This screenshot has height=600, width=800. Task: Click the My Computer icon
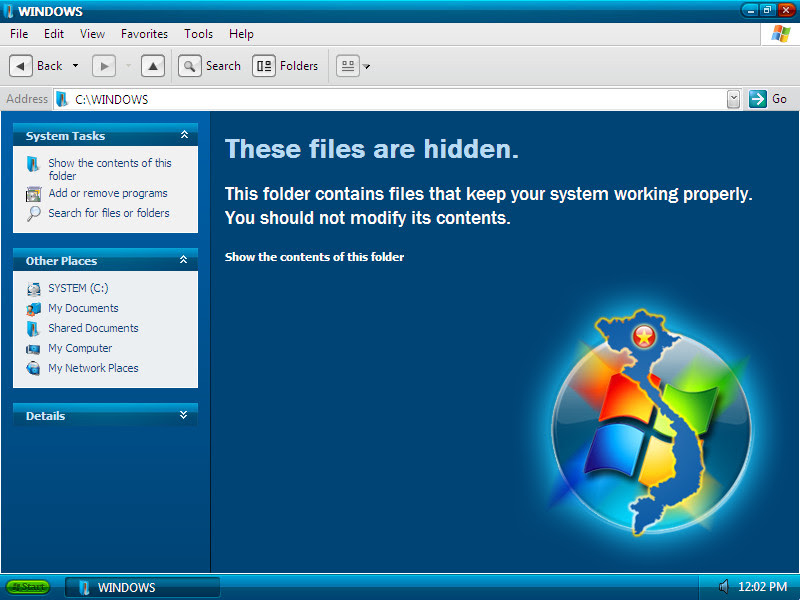click(33, 349)
